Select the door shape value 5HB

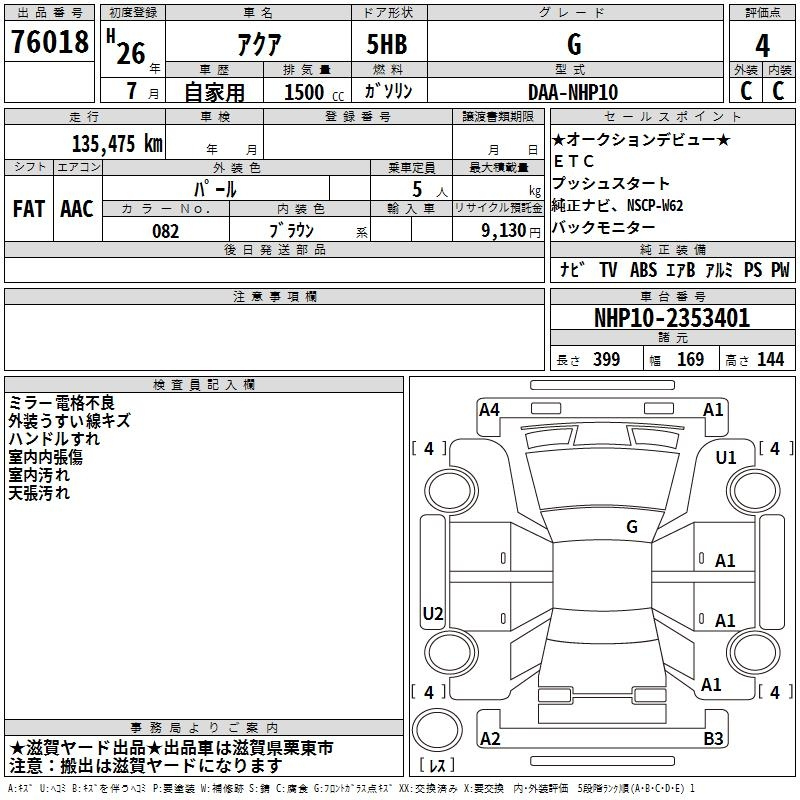tap(387, 44)
